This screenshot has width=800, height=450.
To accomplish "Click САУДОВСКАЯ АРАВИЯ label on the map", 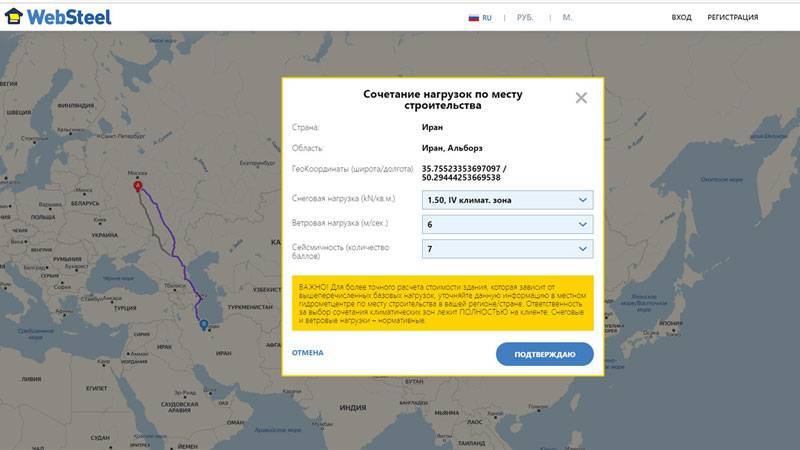I will (180, 407).
